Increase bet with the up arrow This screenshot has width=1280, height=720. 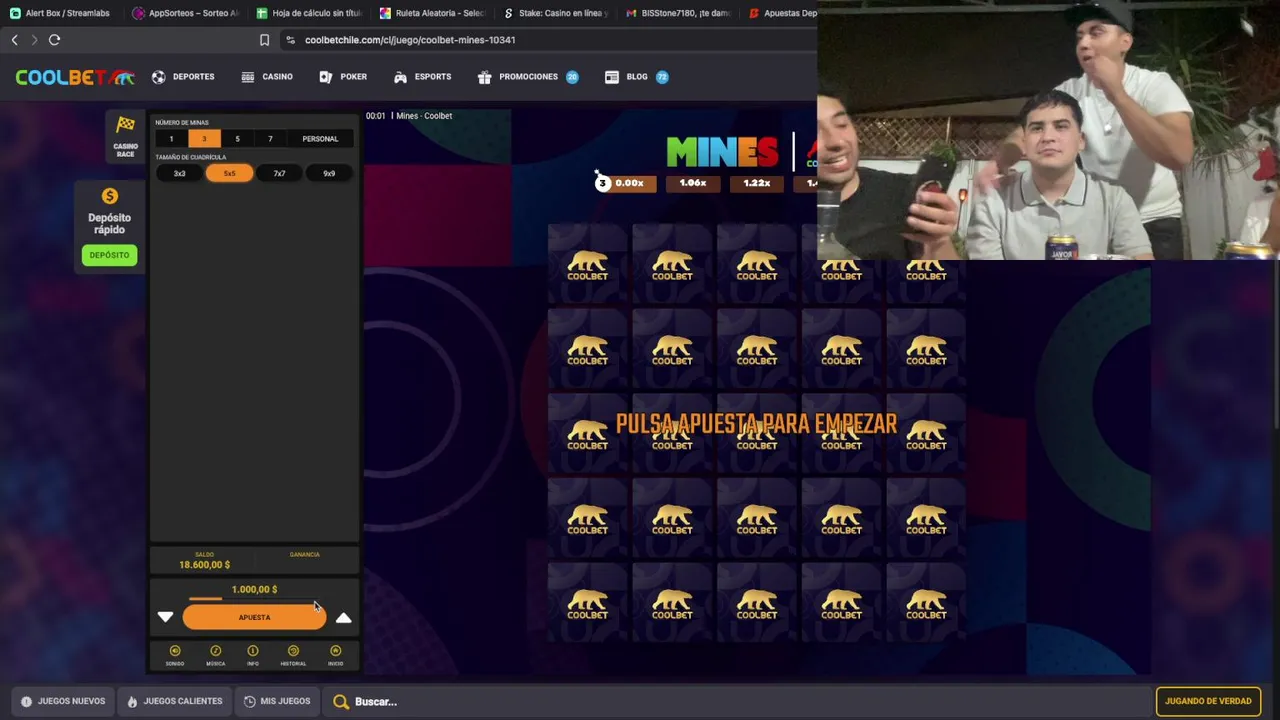coord(343,618)
